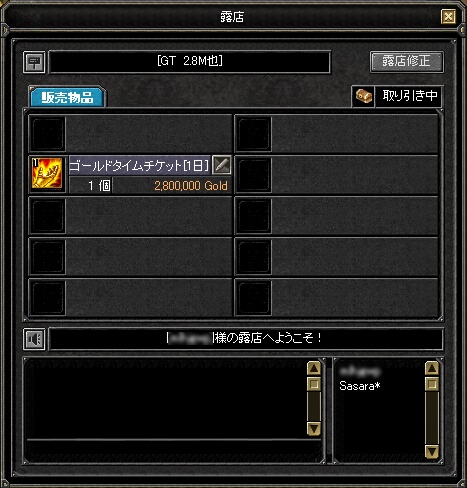Click chat log scroll up arrow
Viewport: 467px width, 488px height.
[314, 369]
